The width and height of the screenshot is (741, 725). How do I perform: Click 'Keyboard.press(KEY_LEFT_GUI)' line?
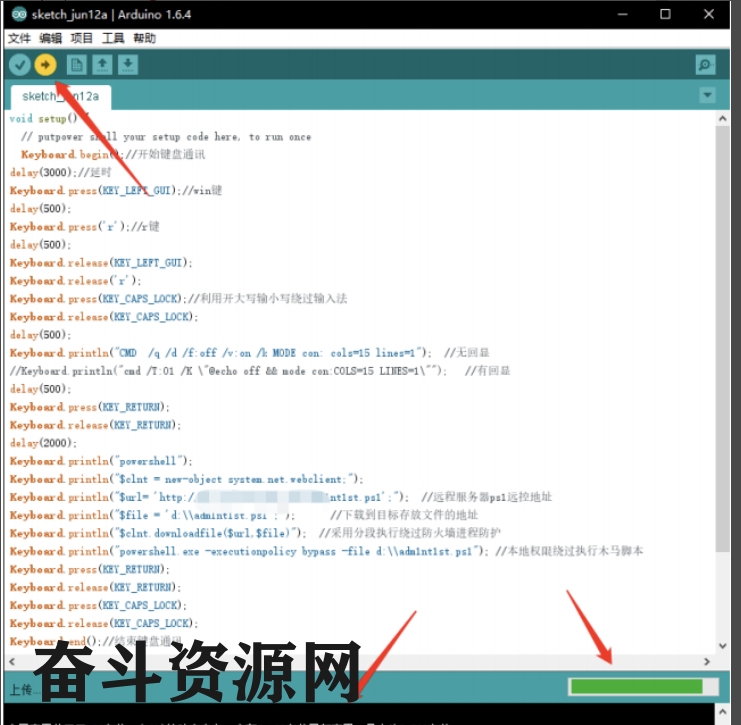click(116, 190)
